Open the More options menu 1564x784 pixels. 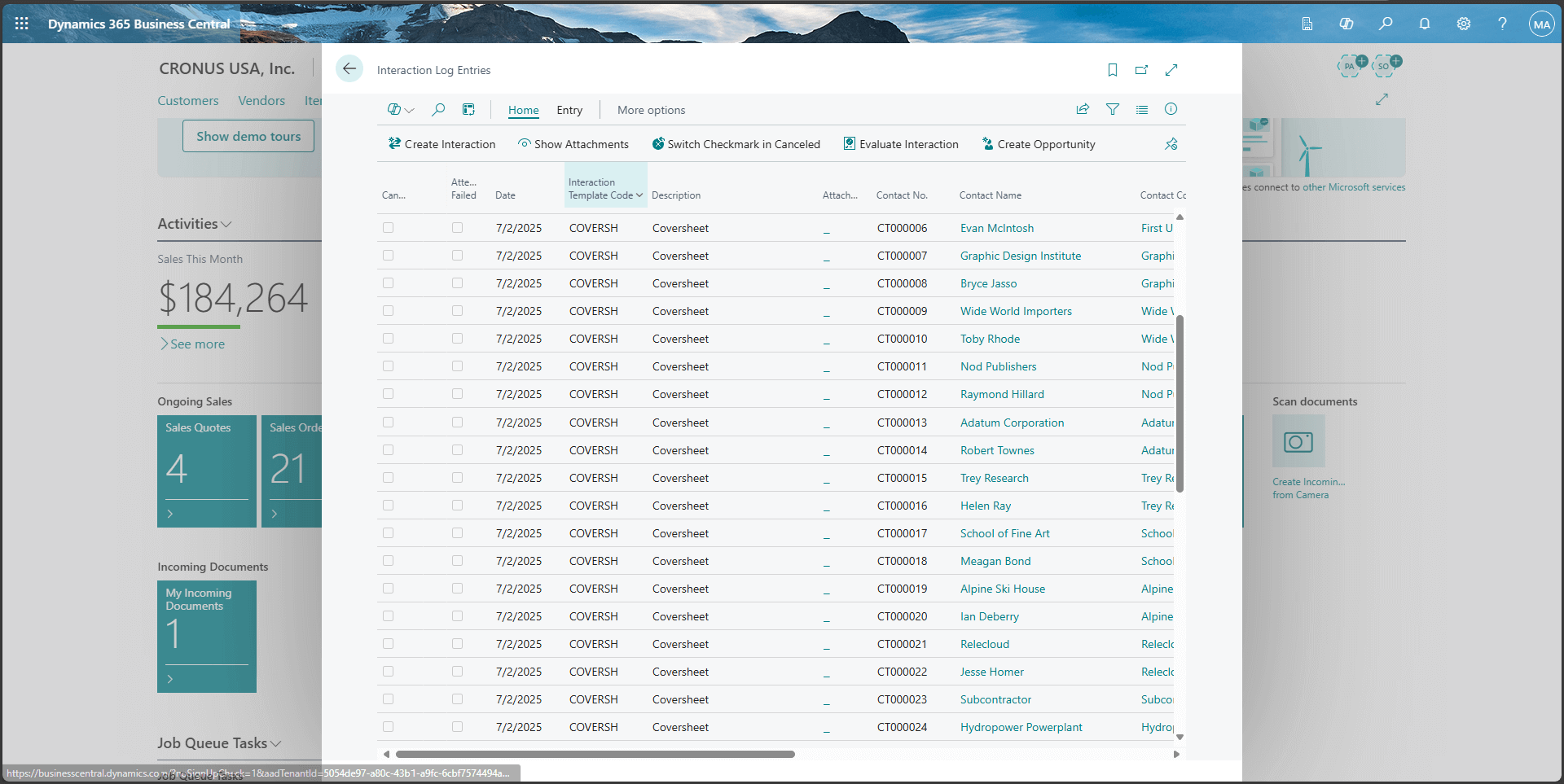(650, 110)
